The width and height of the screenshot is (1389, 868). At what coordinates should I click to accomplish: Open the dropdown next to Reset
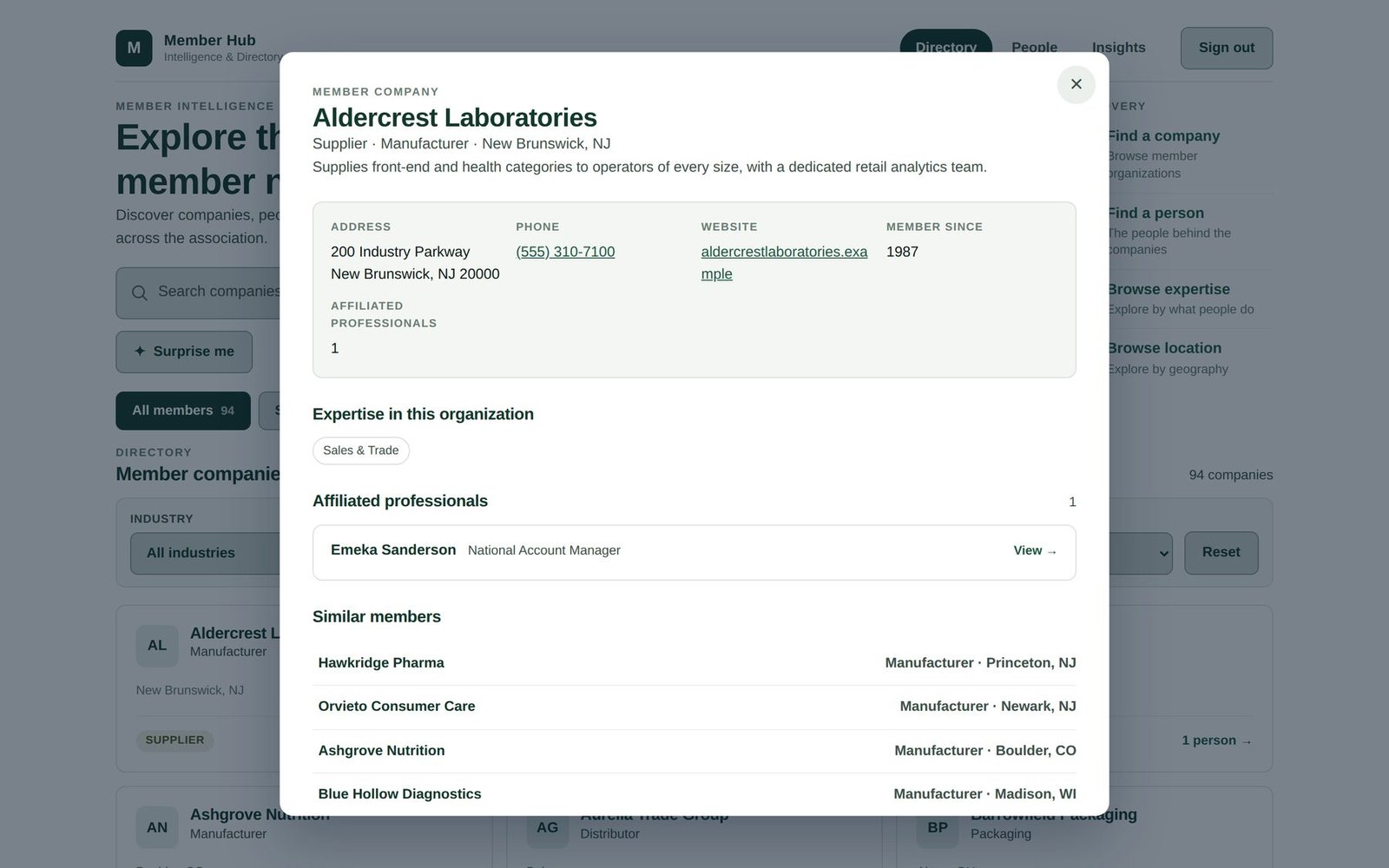(1141, 553)
